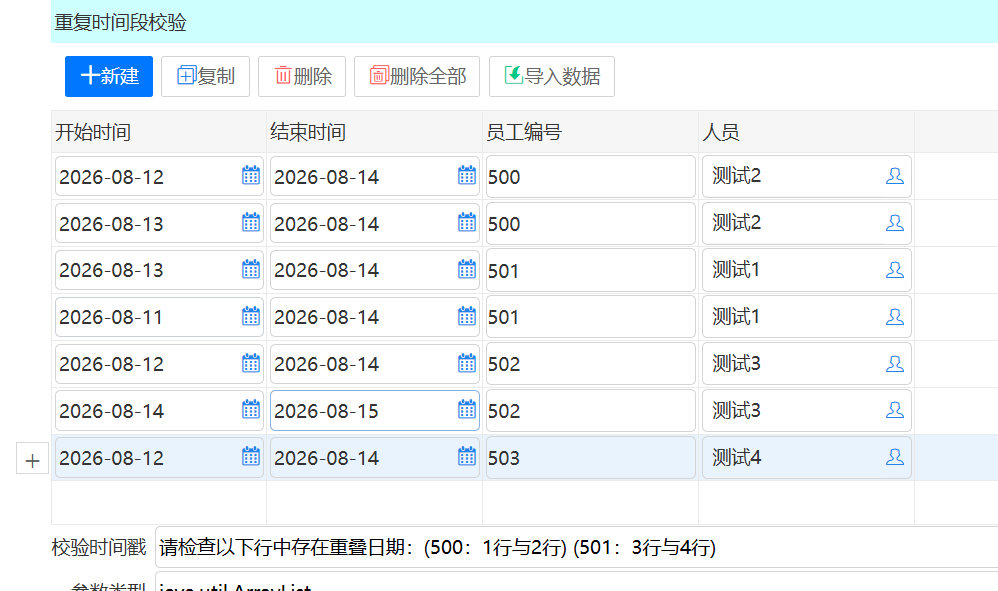998x591 pixels.
Task: Open end calendar for first 501 row
Action: 467,270
